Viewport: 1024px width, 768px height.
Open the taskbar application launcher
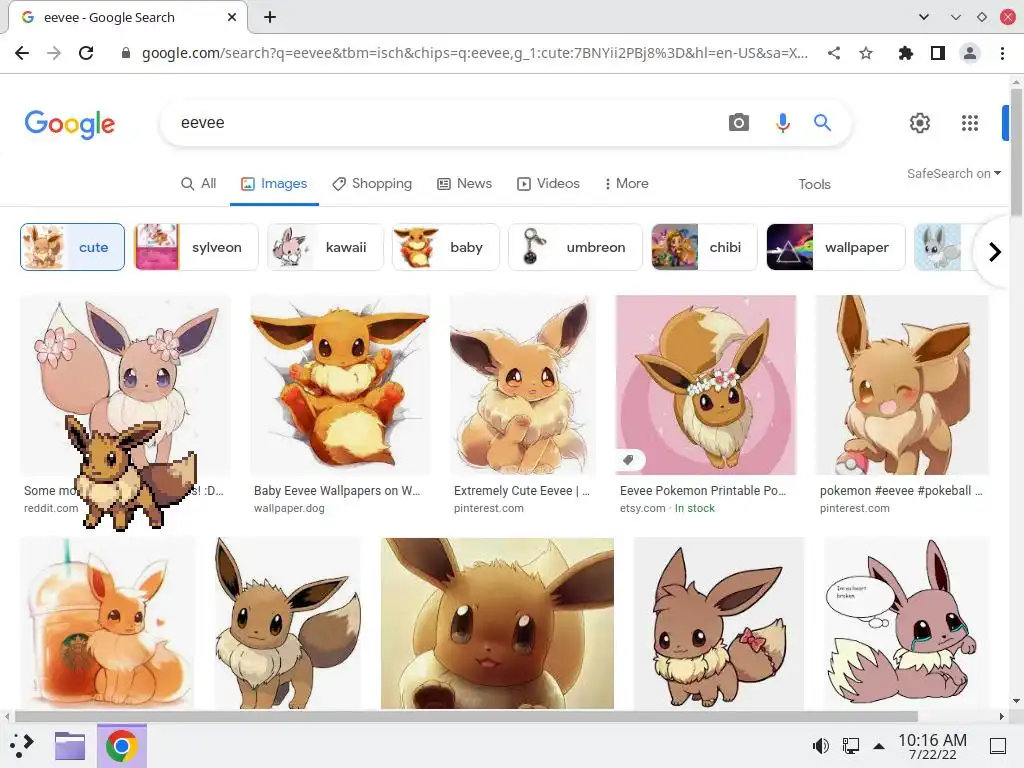tap(22, 745)
